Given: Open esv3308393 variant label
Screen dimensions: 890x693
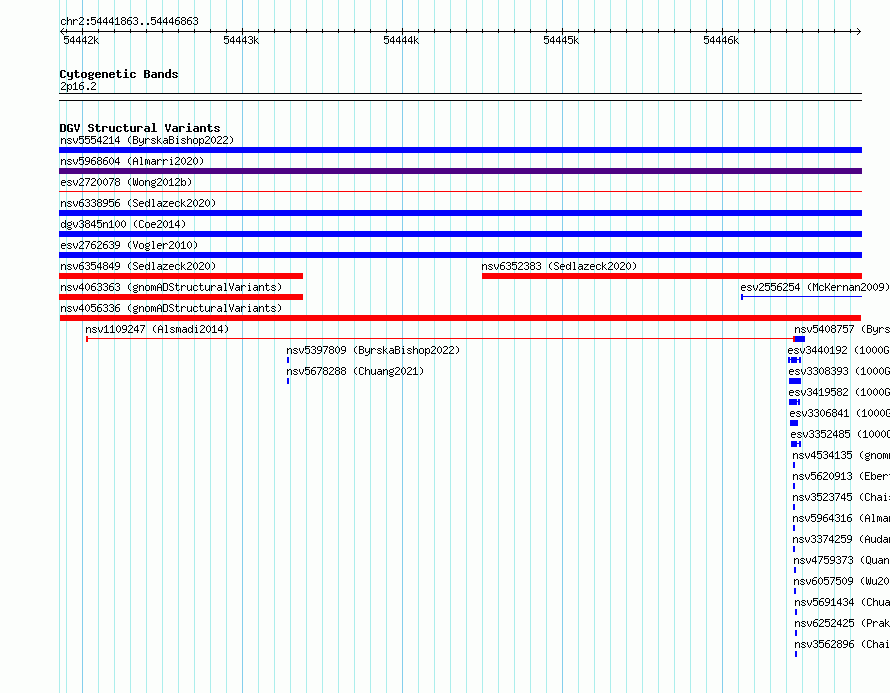Looking at the screenshot, I should pos(839,371).
